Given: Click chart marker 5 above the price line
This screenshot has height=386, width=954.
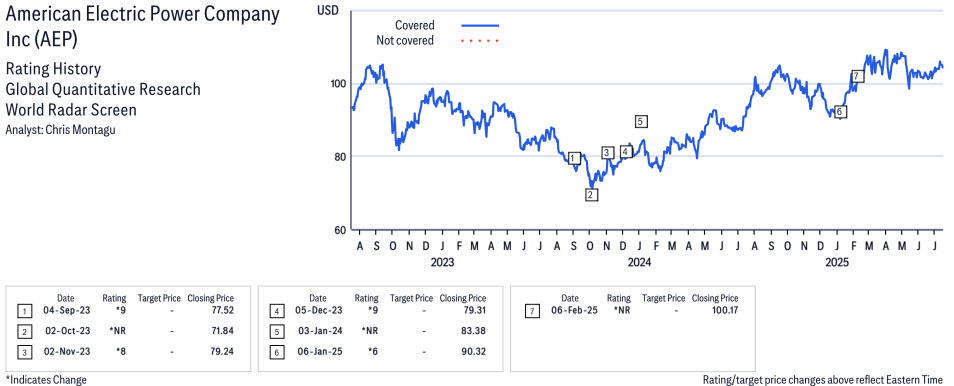Looking at the screenshot, I should 641,121.
